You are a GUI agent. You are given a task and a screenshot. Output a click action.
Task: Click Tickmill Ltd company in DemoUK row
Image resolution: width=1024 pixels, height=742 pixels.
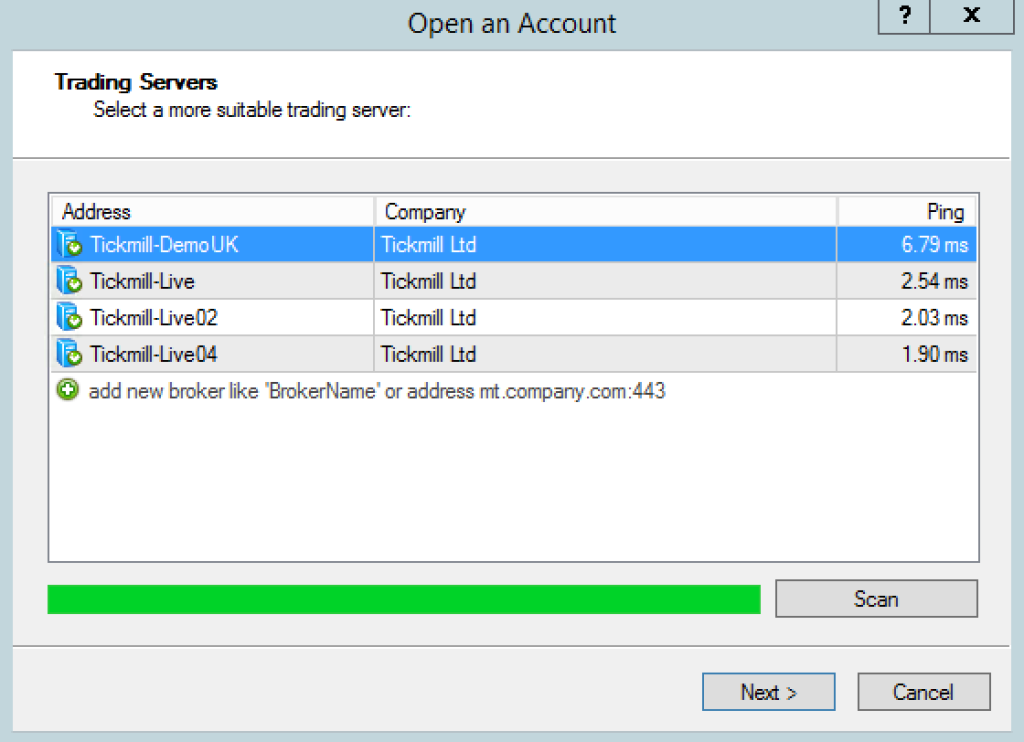[x=428, y=244]
